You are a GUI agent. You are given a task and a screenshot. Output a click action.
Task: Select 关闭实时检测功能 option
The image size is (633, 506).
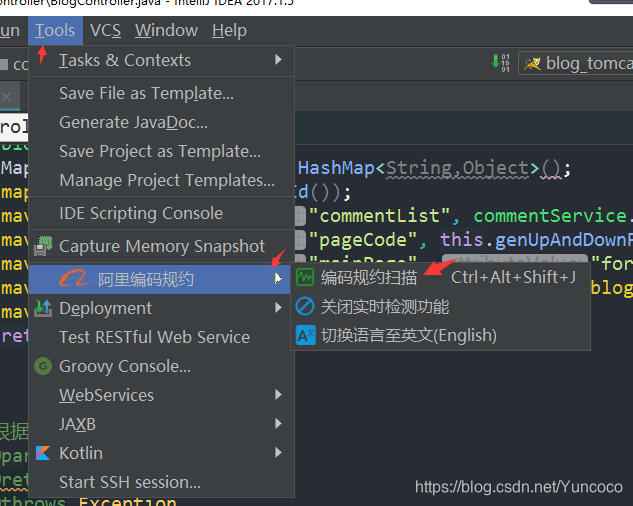point(440,307)
